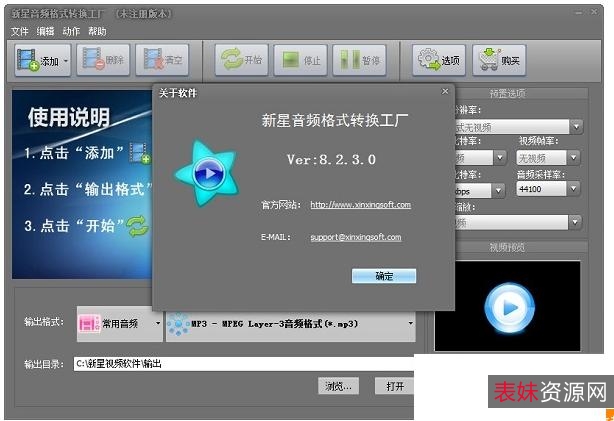Click the 视频预览 panel header
This screenshot has width=614, height=421.
pyautogui.click(x=507, y=248)
